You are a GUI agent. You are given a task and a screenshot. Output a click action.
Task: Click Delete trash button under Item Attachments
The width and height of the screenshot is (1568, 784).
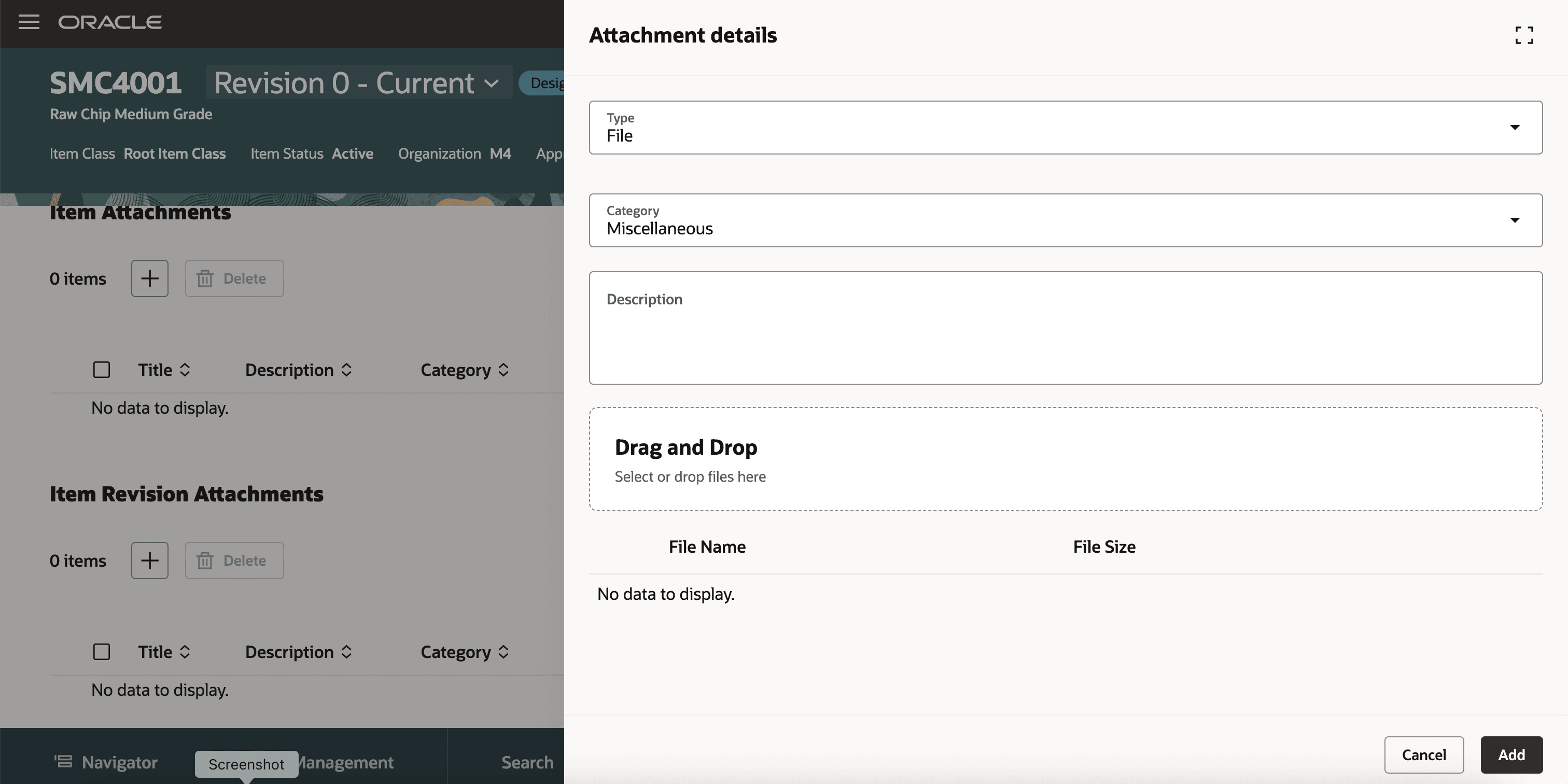[234, 279]
